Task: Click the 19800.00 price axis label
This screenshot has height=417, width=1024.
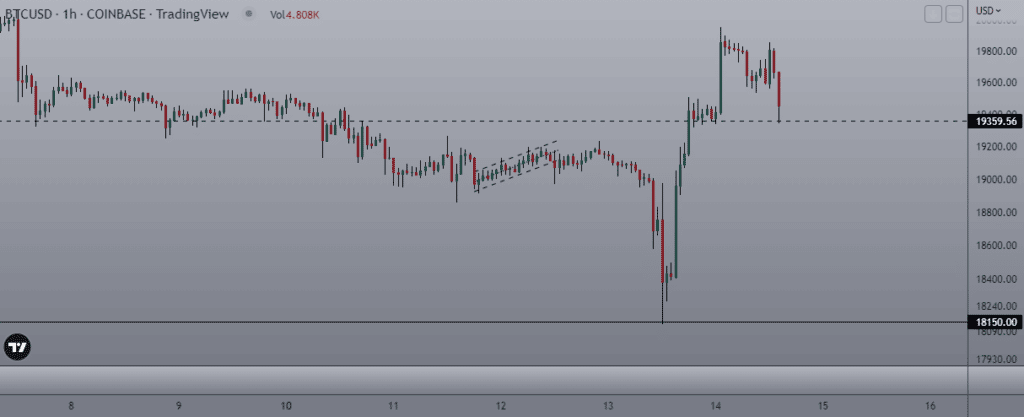Action: click(997, 51)
